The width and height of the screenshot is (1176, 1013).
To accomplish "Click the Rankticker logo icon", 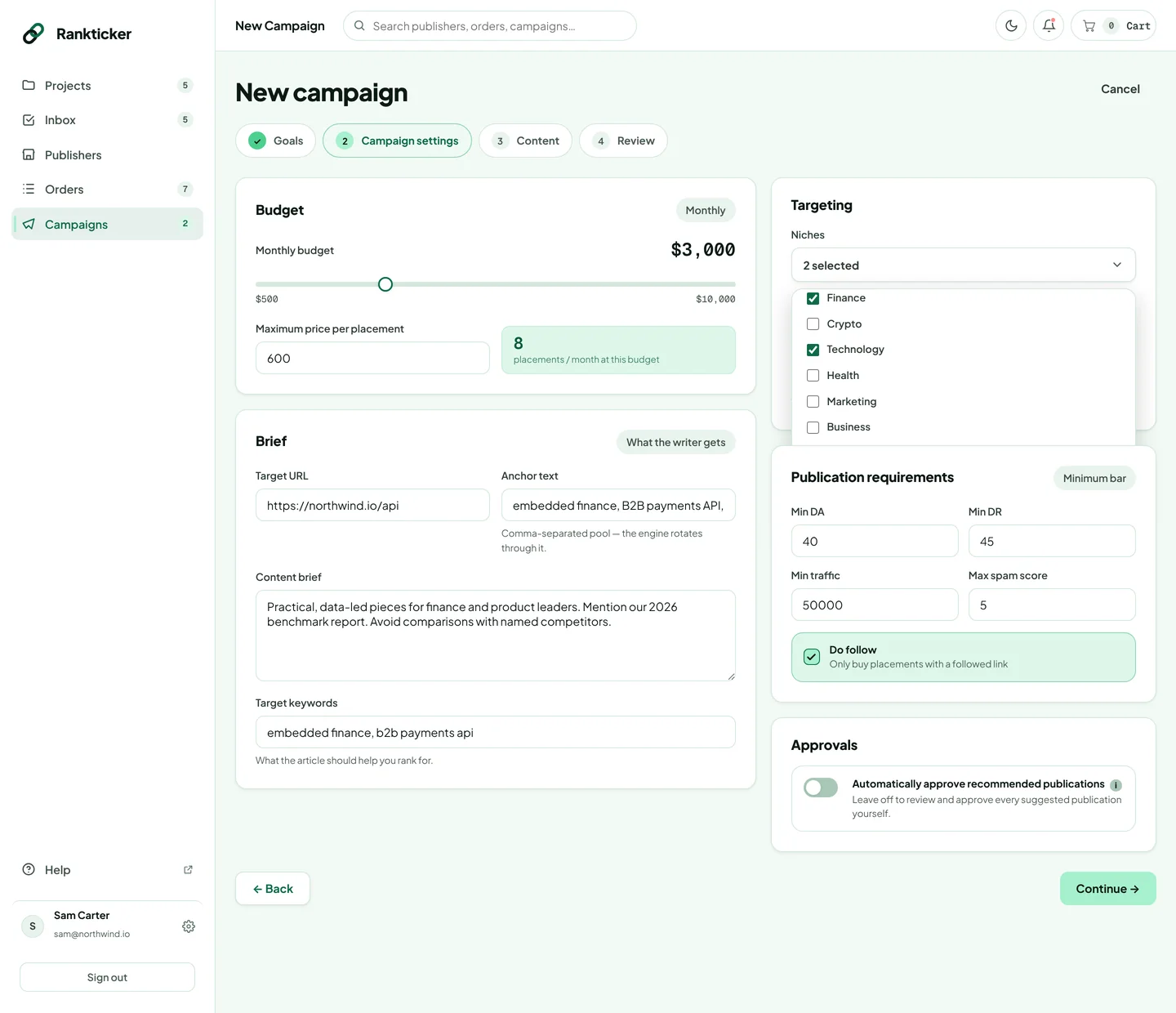I will point(33,33).
